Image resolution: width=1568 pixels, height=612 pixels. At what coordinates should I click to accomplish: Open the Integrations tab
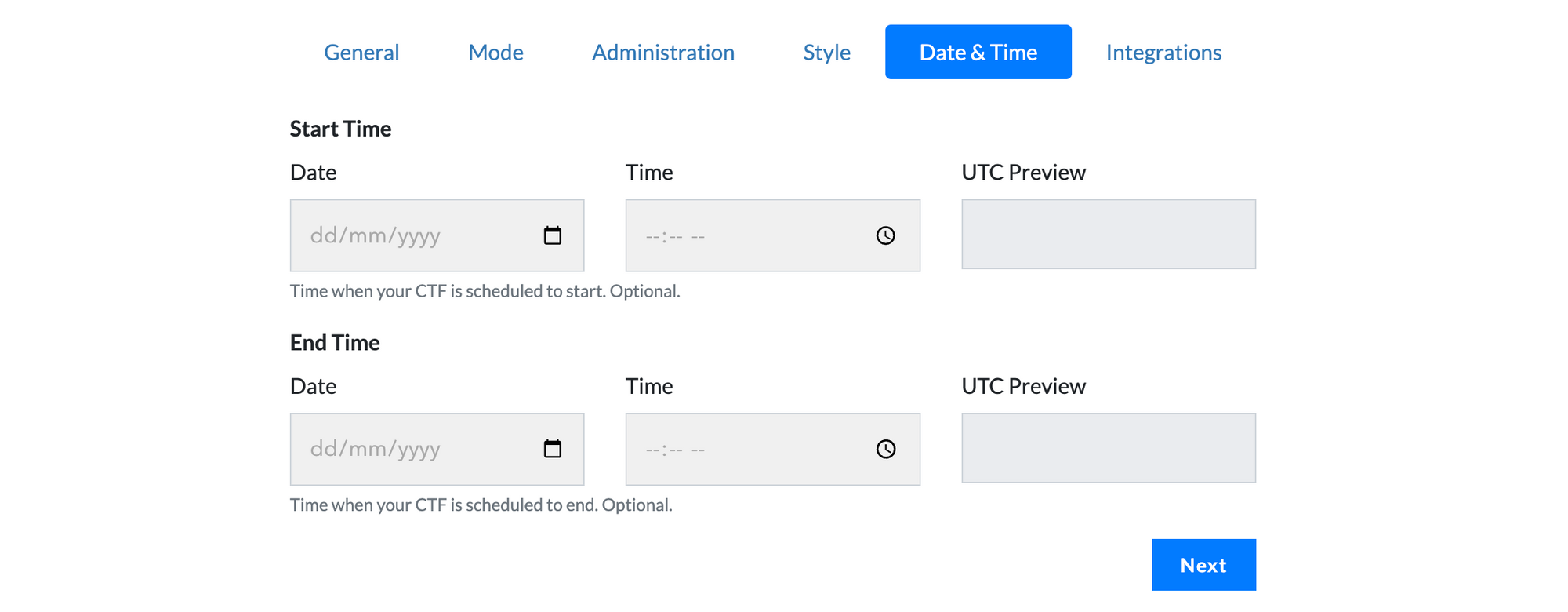pos(1163,52)
